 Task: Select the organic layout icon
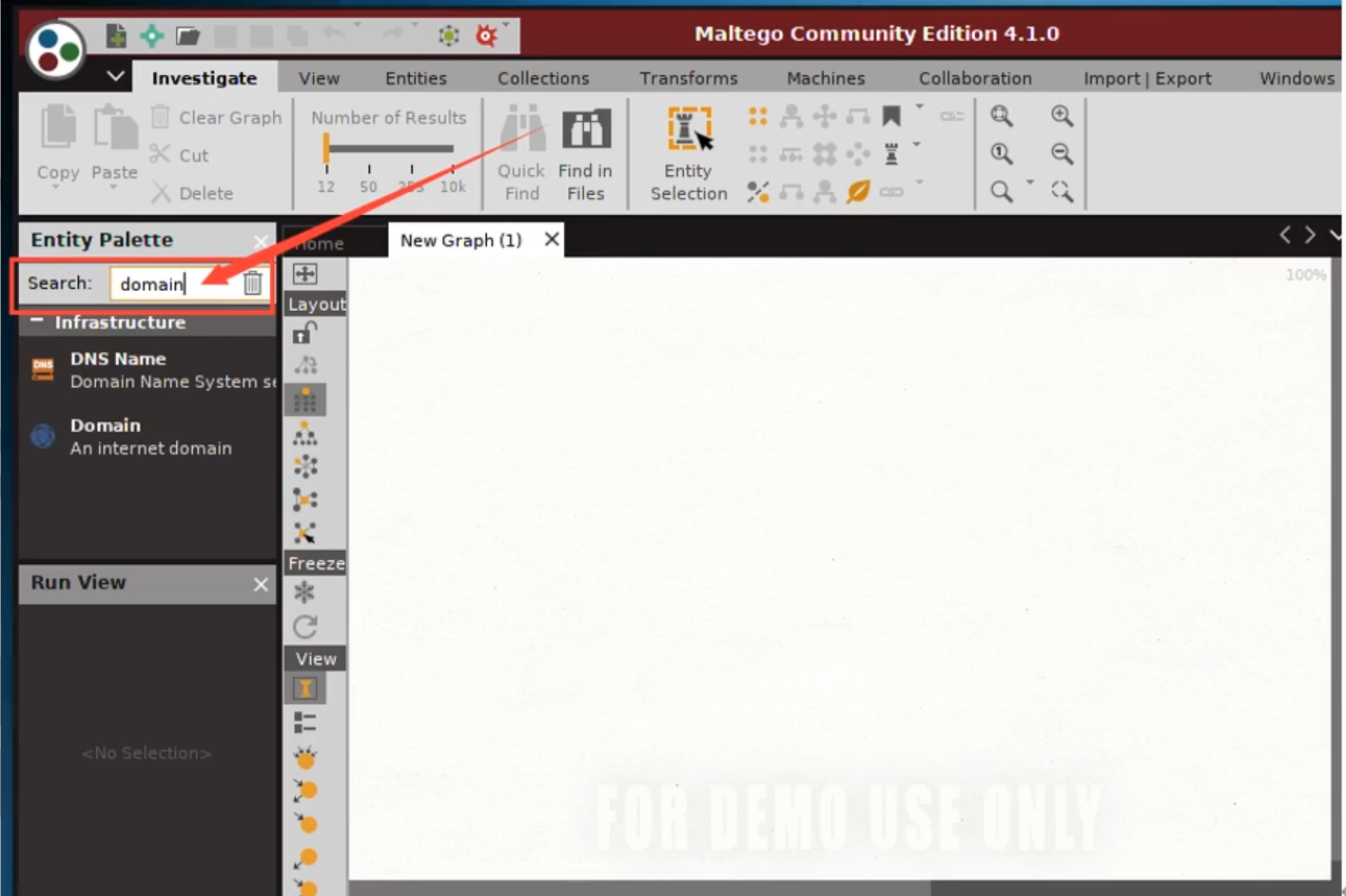(x=305, y=499)
